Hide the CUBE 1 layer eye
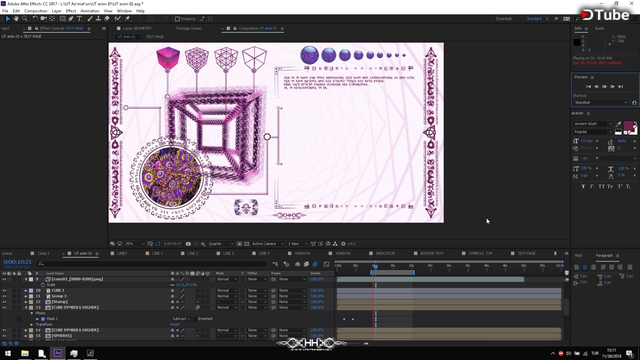Viewport: 640px width, 360px height. pyautogui.click(x=4, y=291)
